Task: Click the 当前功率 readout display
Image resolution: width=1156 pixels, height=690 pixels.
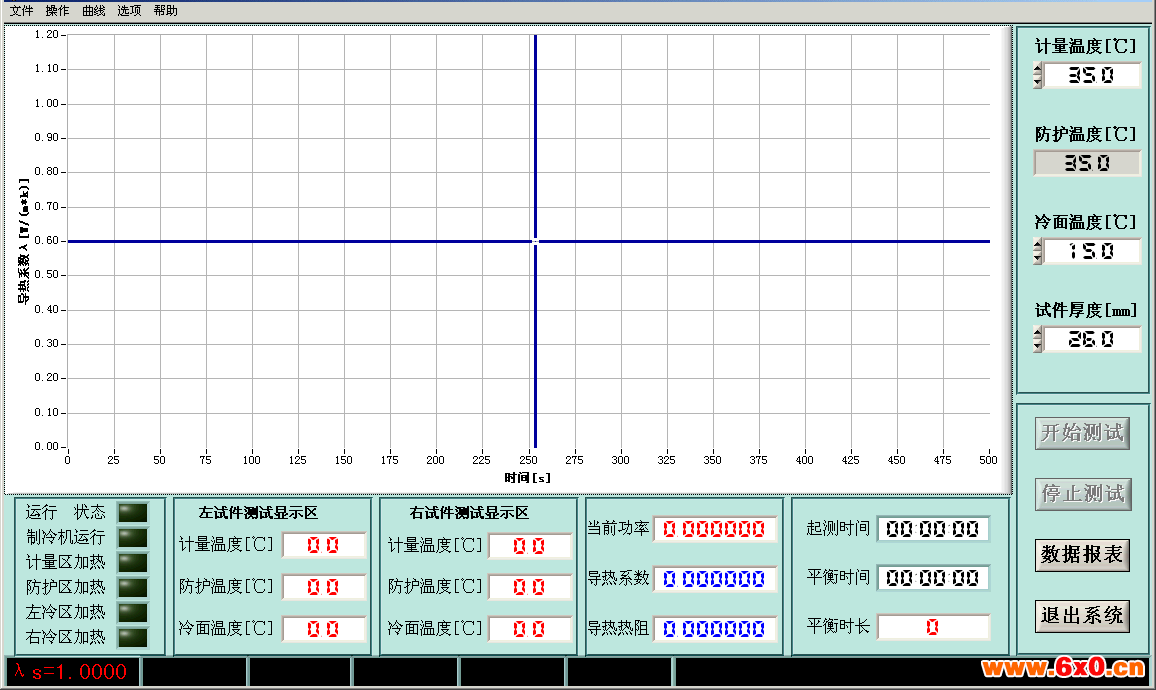Action: [x=715, y=529]
